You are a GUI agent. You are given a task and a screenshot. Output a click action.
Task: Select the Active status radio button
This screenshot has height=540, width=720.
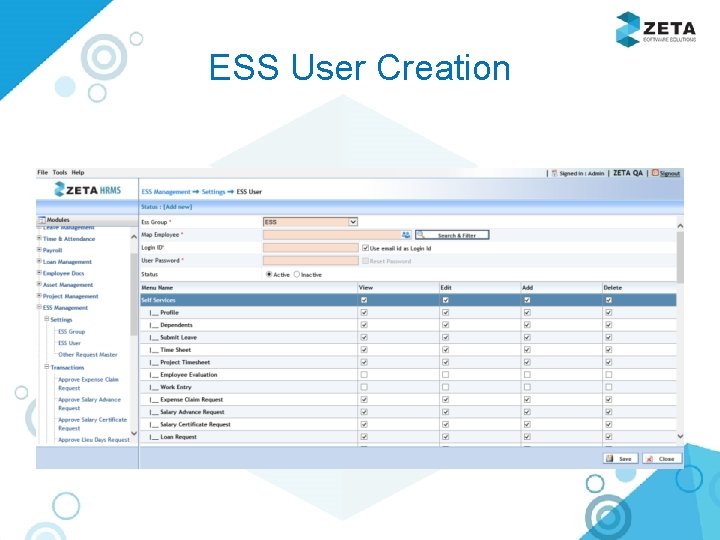[269, 274]
